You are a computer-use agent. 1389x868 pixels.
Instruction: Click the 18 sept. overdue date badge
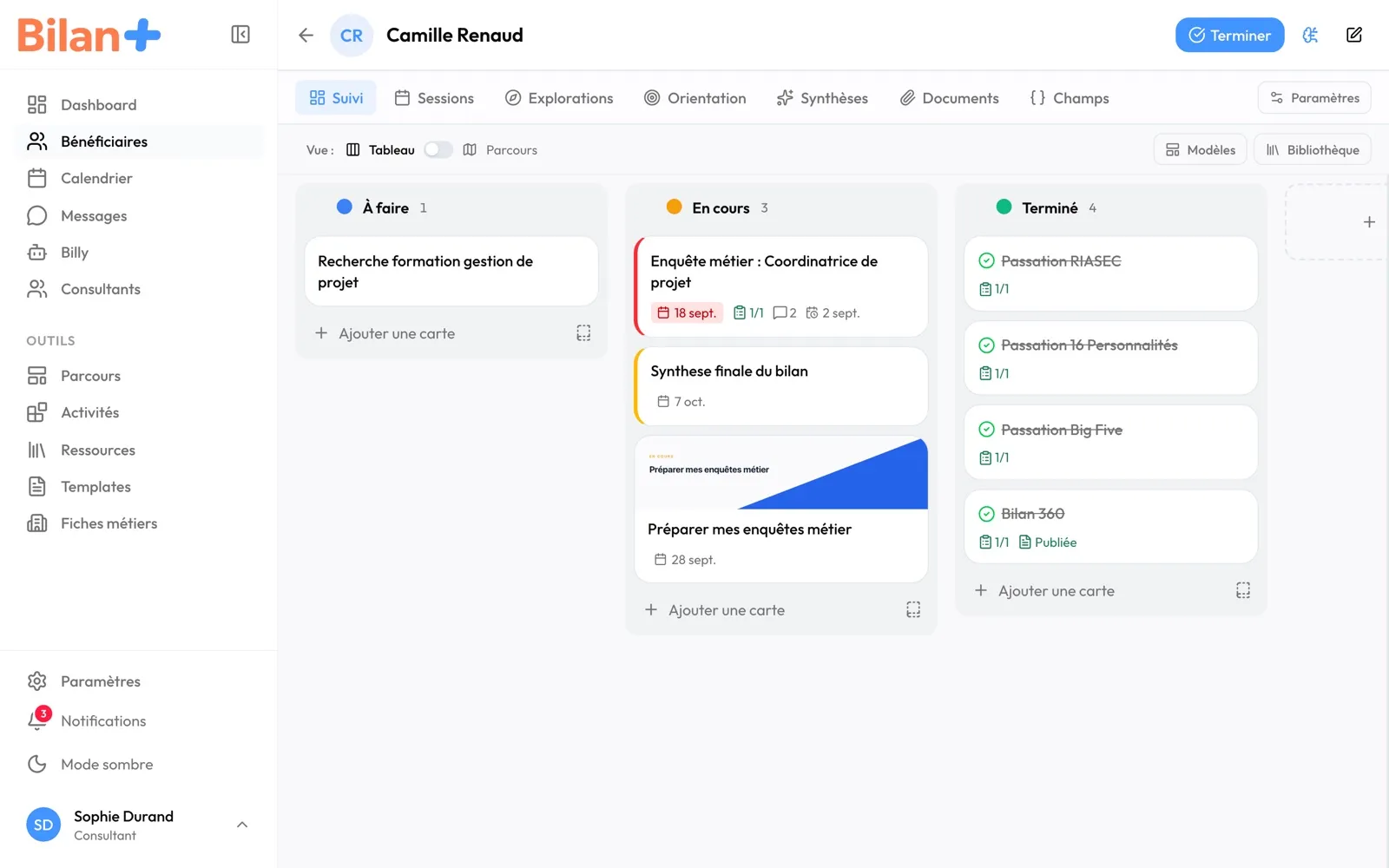point(687,312)
